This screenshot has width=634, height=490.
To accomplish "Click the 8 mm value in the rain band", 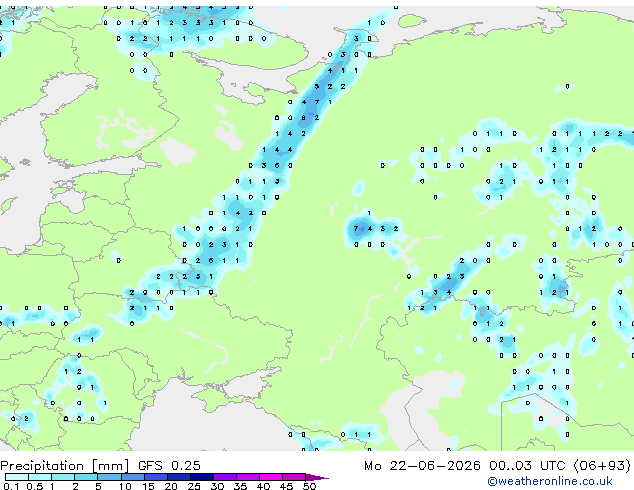I will tap(304, 118).
